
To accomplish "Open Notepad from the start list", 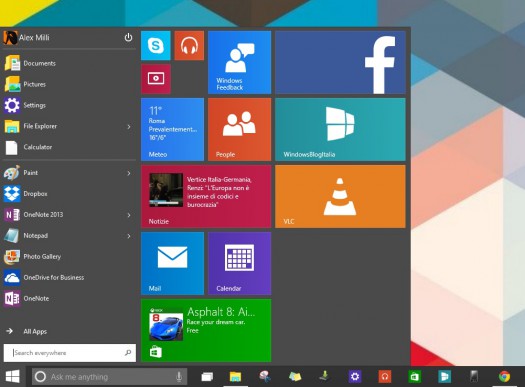I will [x=69, y=236].
